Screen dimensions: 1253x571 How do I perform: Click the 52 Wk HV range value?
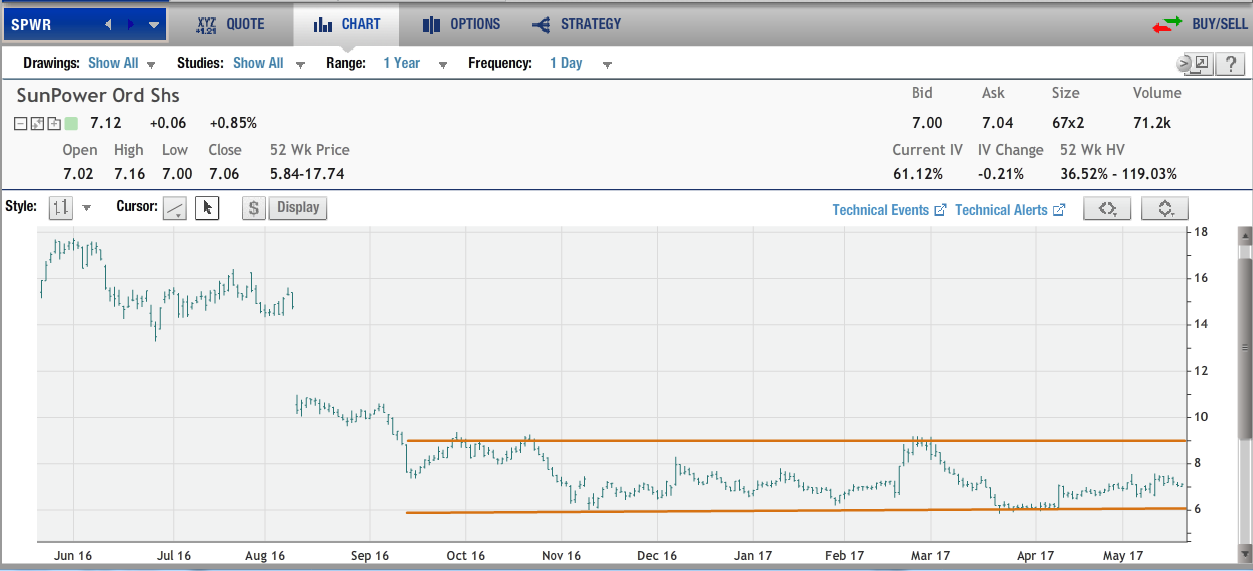pyautogui.click(x=1118, y=173)
